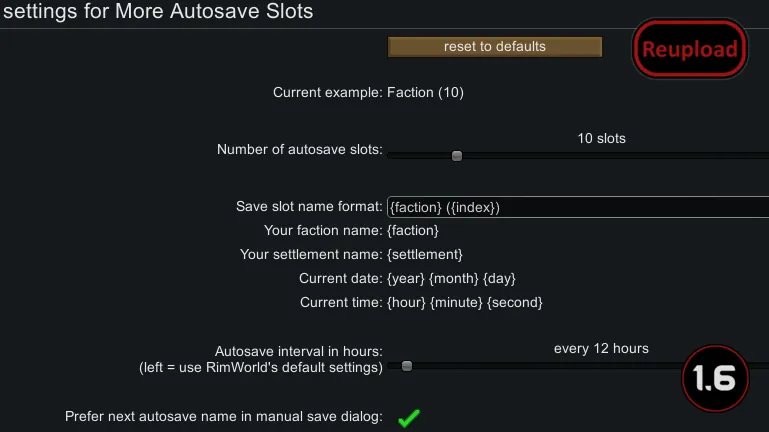
Task: Click the Prefer next autosave name label
Action: click(223, 416)
